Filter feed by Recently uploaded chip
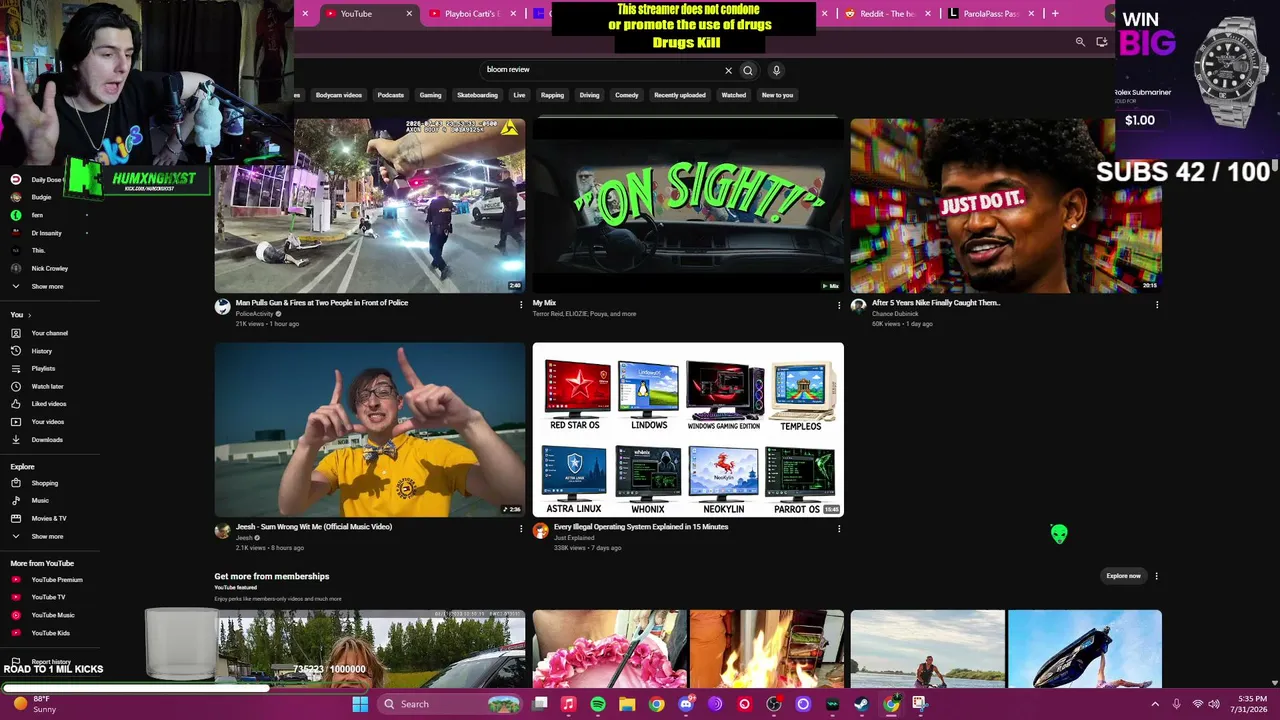The height and width of the screenshot is (720, 1280). click(680, 95)
